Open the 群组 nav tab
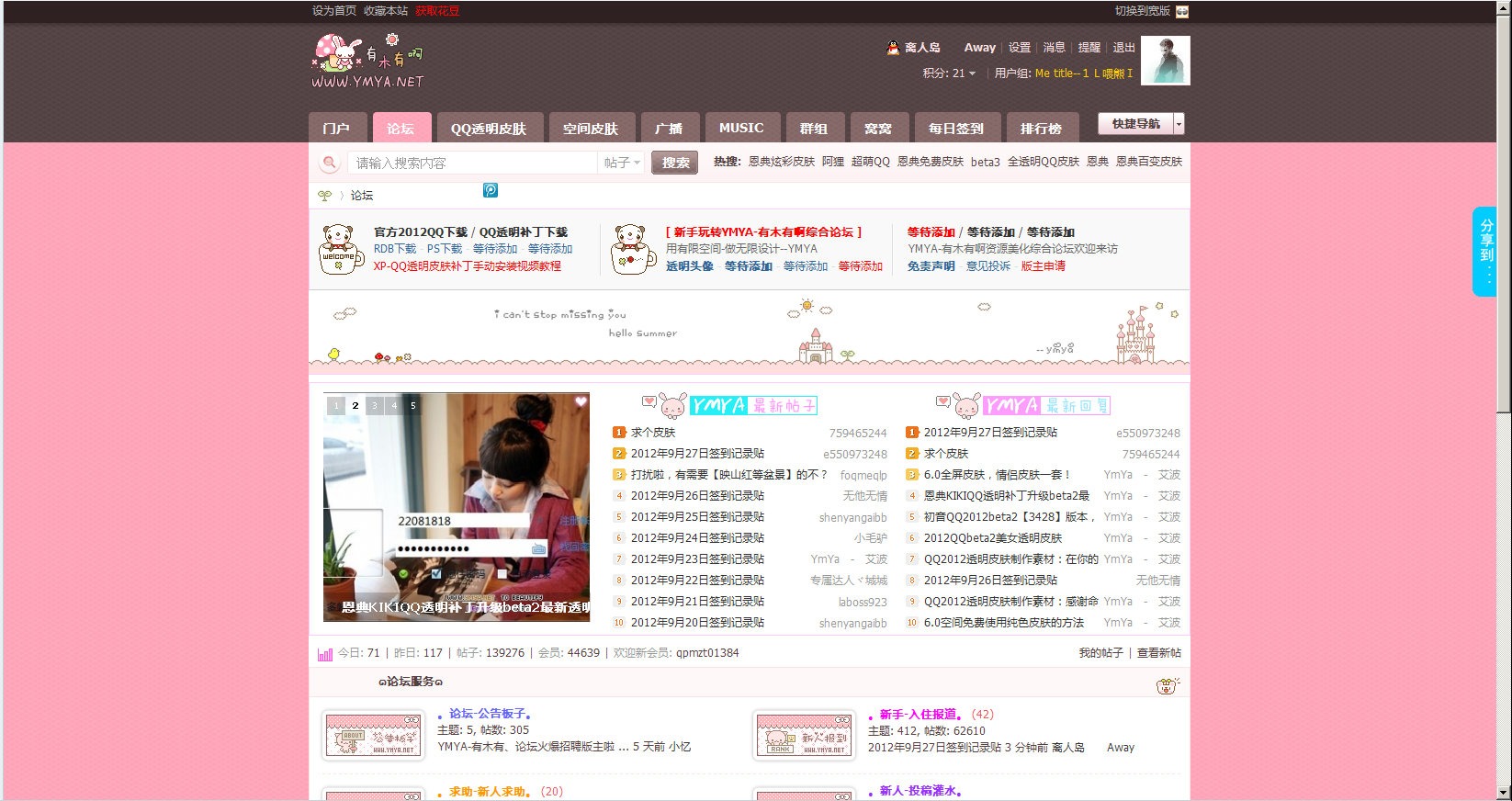The image size is (1512, 801). 814,128
